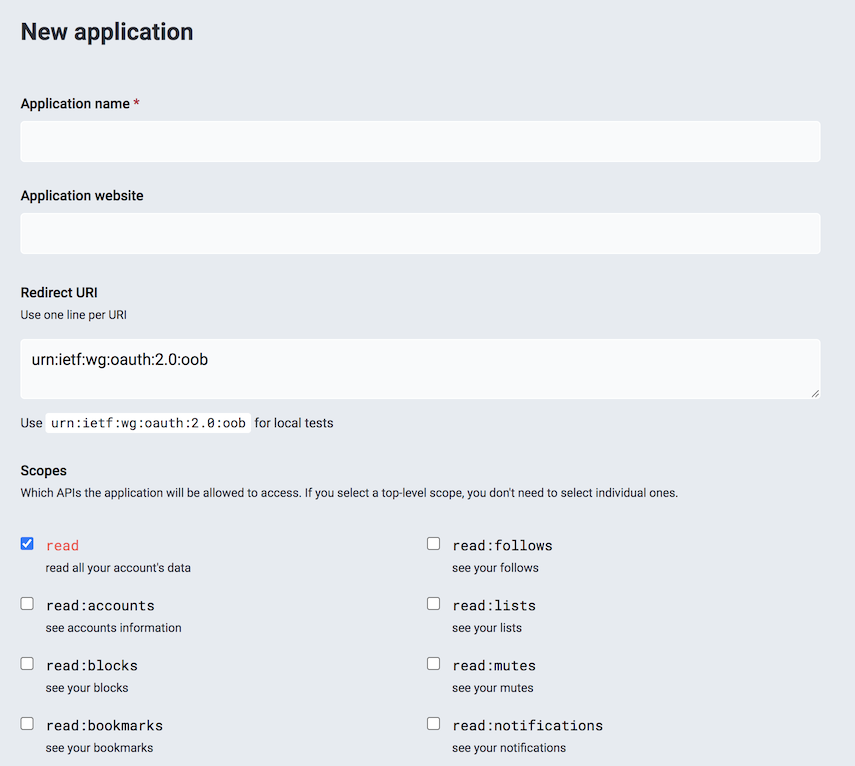Image resolution: width=855 pixels, height=766 pixels.
Task: Click the read:follows scope label
Action: pyautogui.click(x=502, y=545)
